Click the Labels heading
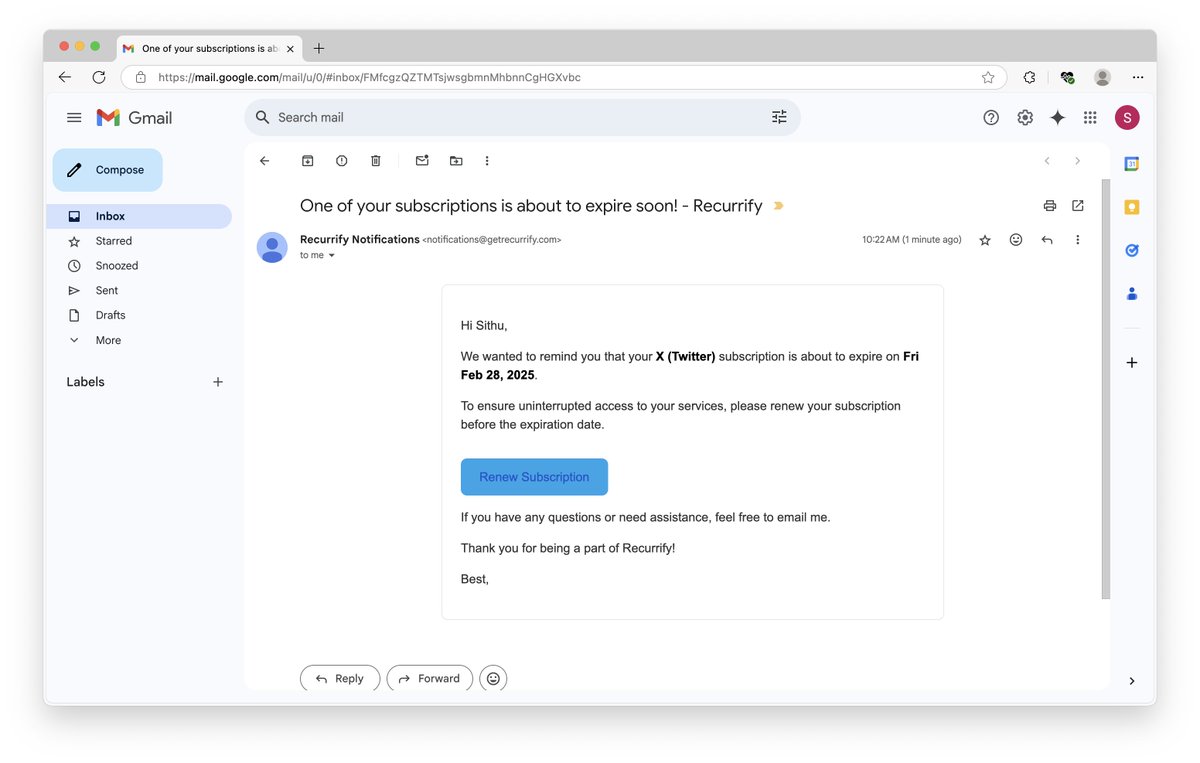Screen dimensions: 1200x763 (x=85, y=382)
